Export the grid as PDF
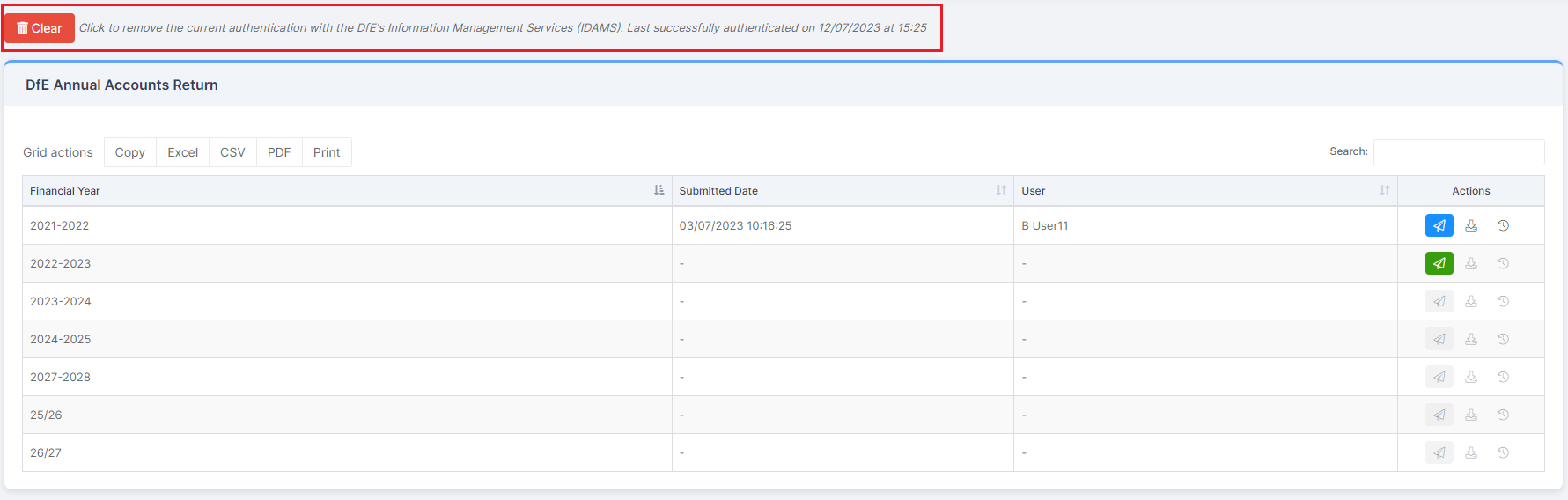1568x500 pixels. tap(279, 152)
